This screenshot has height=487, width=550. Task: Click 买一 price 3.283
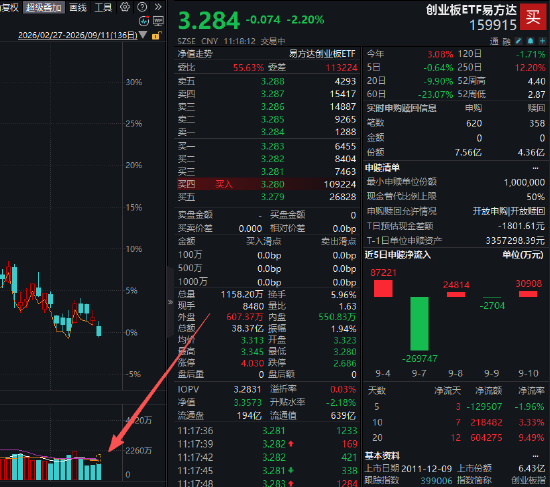[273, 146]
